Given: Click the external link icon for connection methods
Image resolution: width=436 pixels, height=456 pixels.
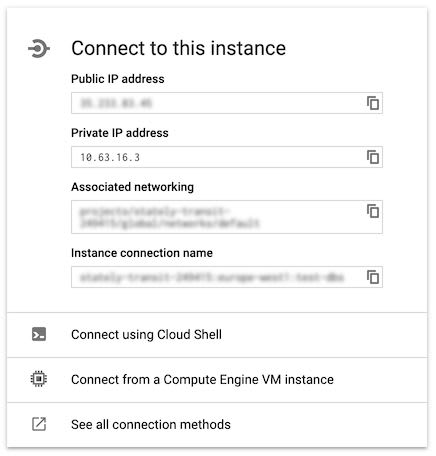Looking at the screenshot, I should pyautogui.click(x=39, y=424).
